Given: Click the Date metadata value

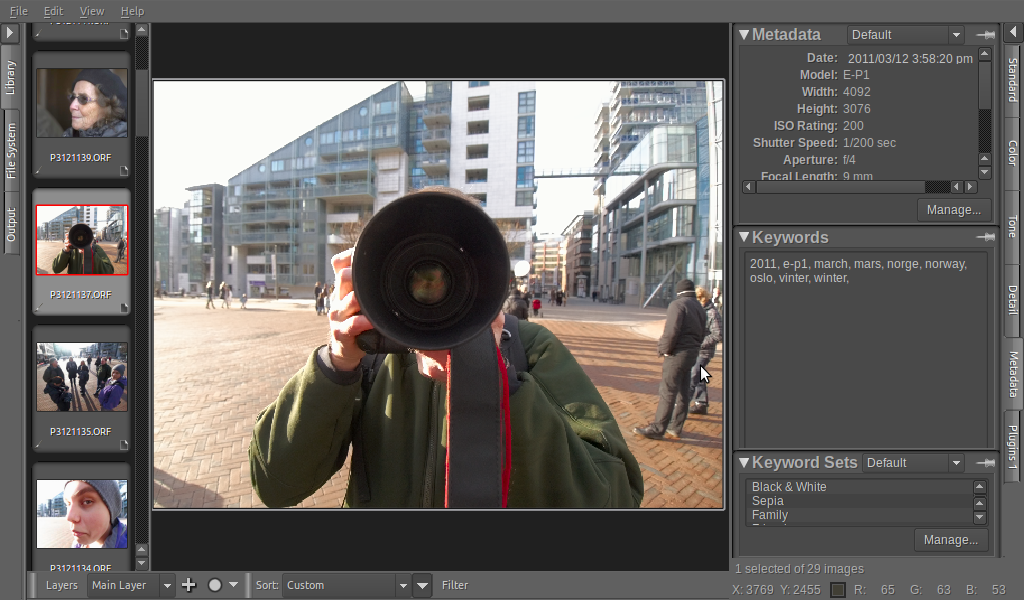Looking at the screenshot, I should click(910, 58).
